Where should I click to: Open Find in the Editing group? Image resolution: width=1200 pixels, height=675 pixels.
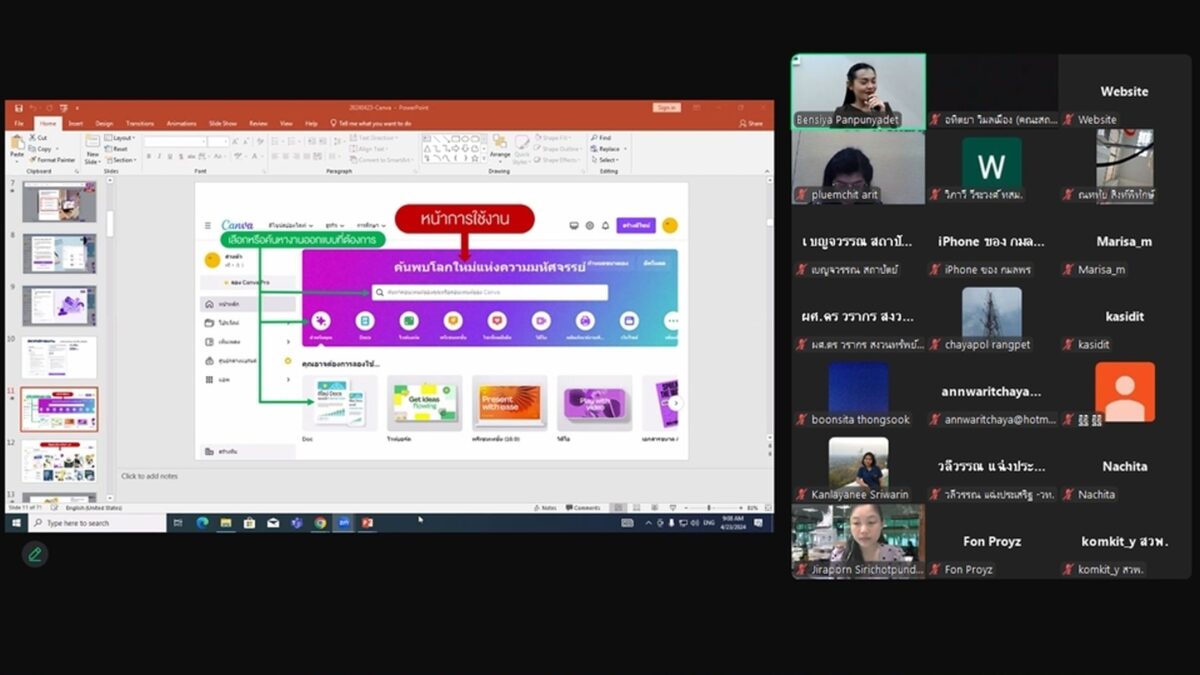point(601,138)
